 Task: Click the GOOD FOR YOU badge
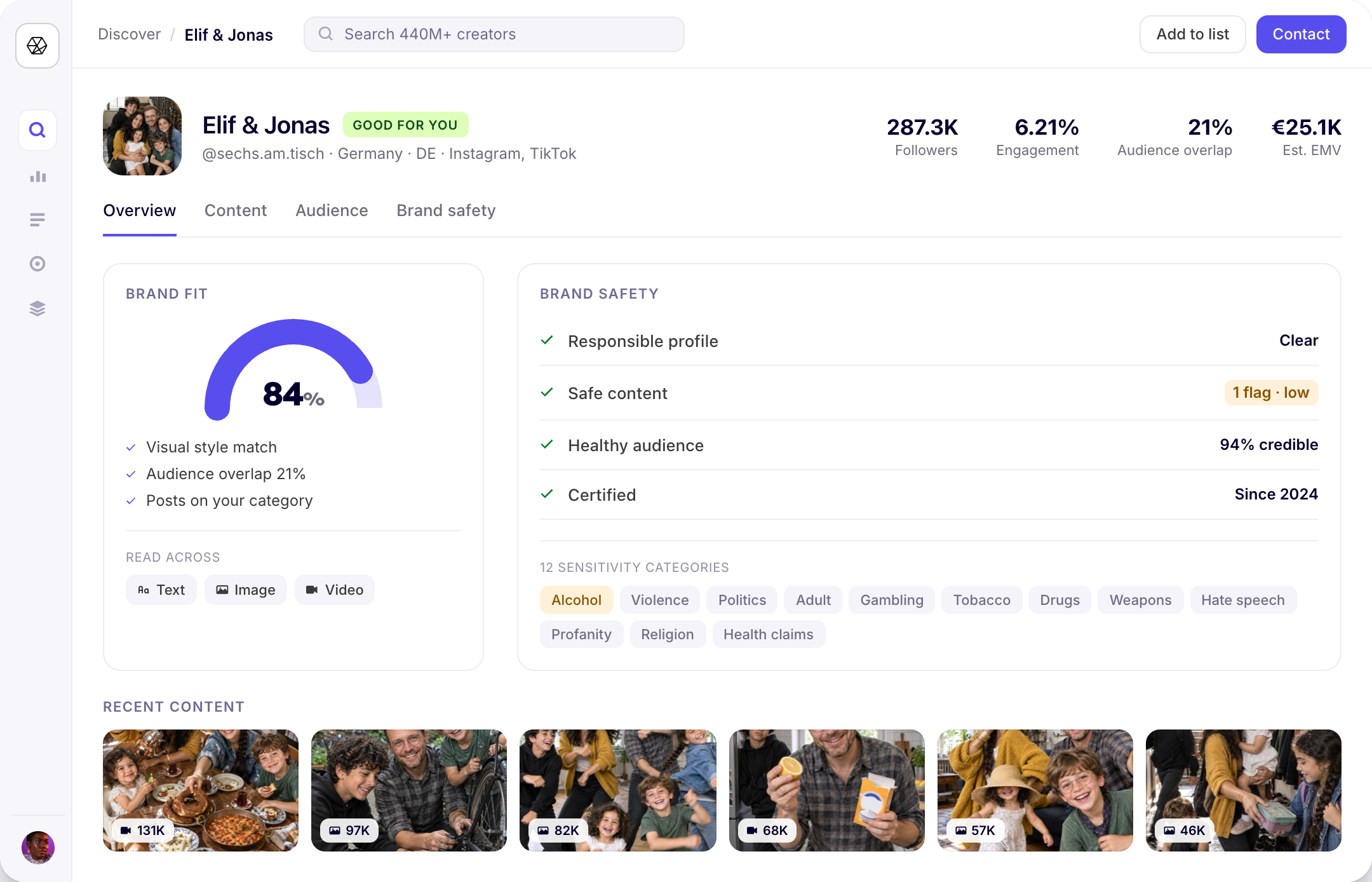pos(405,125)
